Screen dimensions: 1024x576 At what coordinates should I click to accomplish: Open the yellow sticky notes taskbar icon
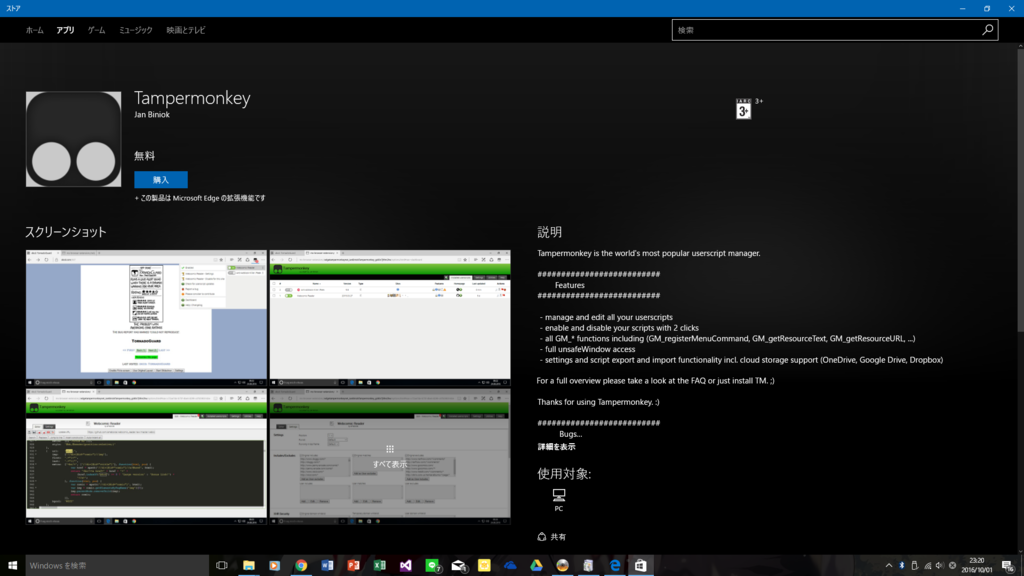click(x=484, y=566)
